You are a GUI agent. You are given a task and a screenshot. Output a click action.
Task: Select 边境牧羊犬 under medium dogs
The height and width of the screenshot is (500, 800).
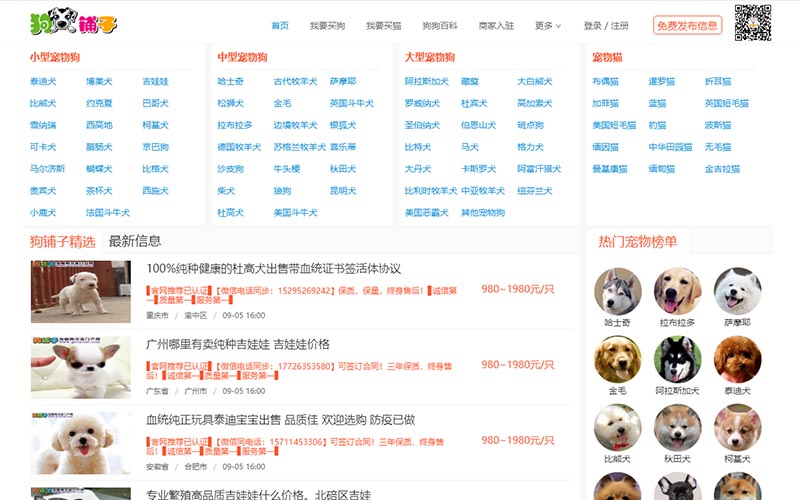295,125
